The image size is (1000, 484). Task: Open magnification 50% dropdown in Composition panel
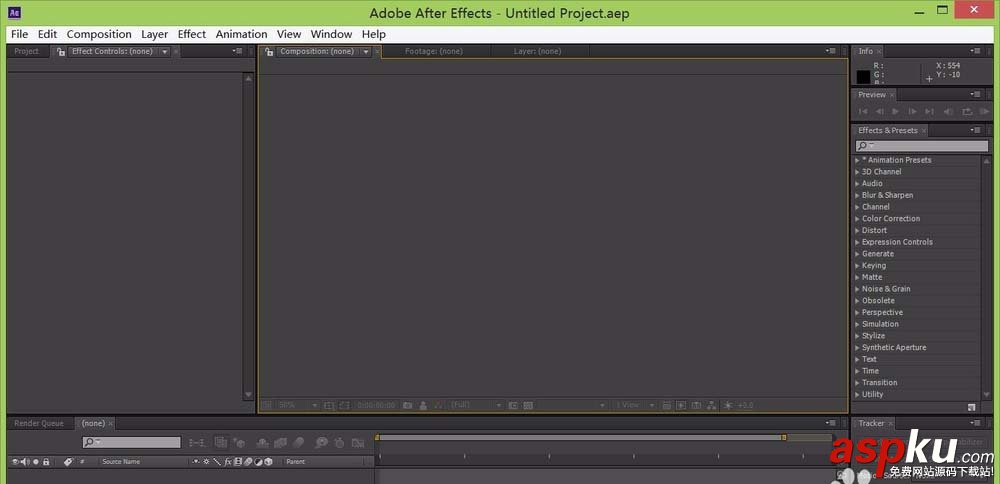pos(298,405)
